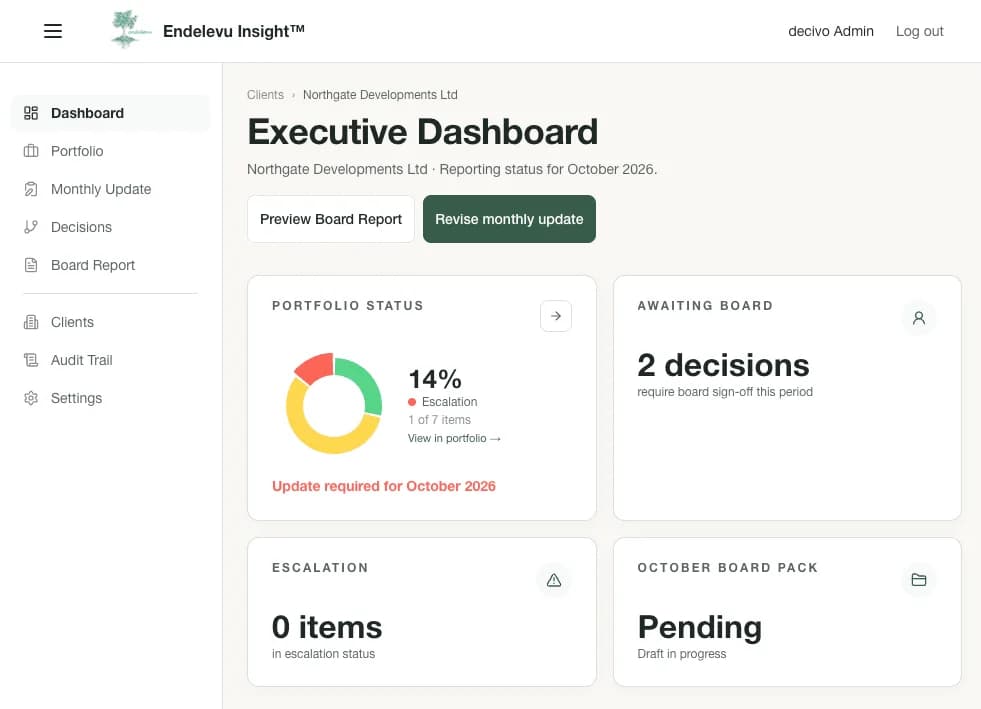Open portfolio via arrow button on Portfolio Status card
Image resolution: width=981 pixels, height=709 pixels.
[556, 316]
